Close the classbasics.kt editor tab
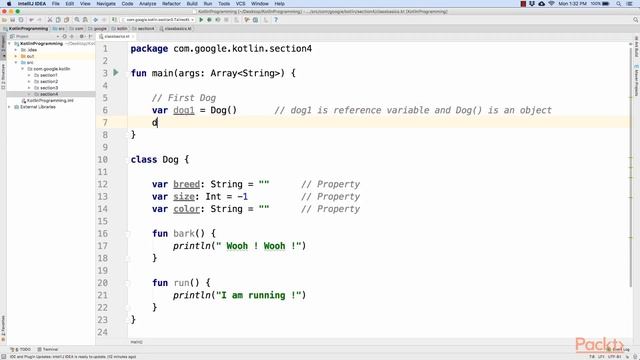Image resolution: width=640 pixels, height=360 pixels. coord(133,36)
